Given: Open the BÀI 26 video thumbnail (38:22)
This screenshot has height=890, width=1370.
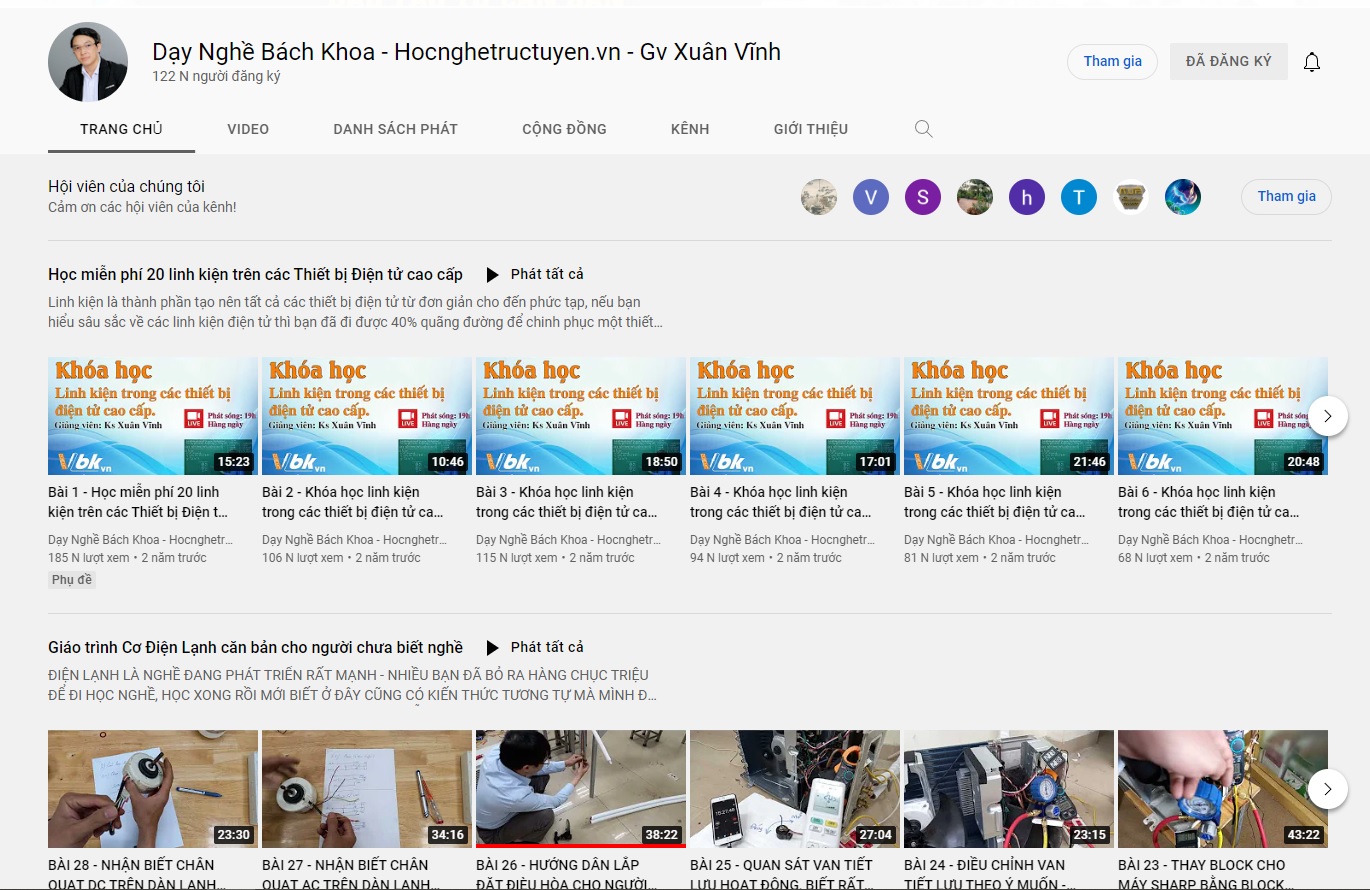Looking at the screenshot, I should (x=581, y=789).
